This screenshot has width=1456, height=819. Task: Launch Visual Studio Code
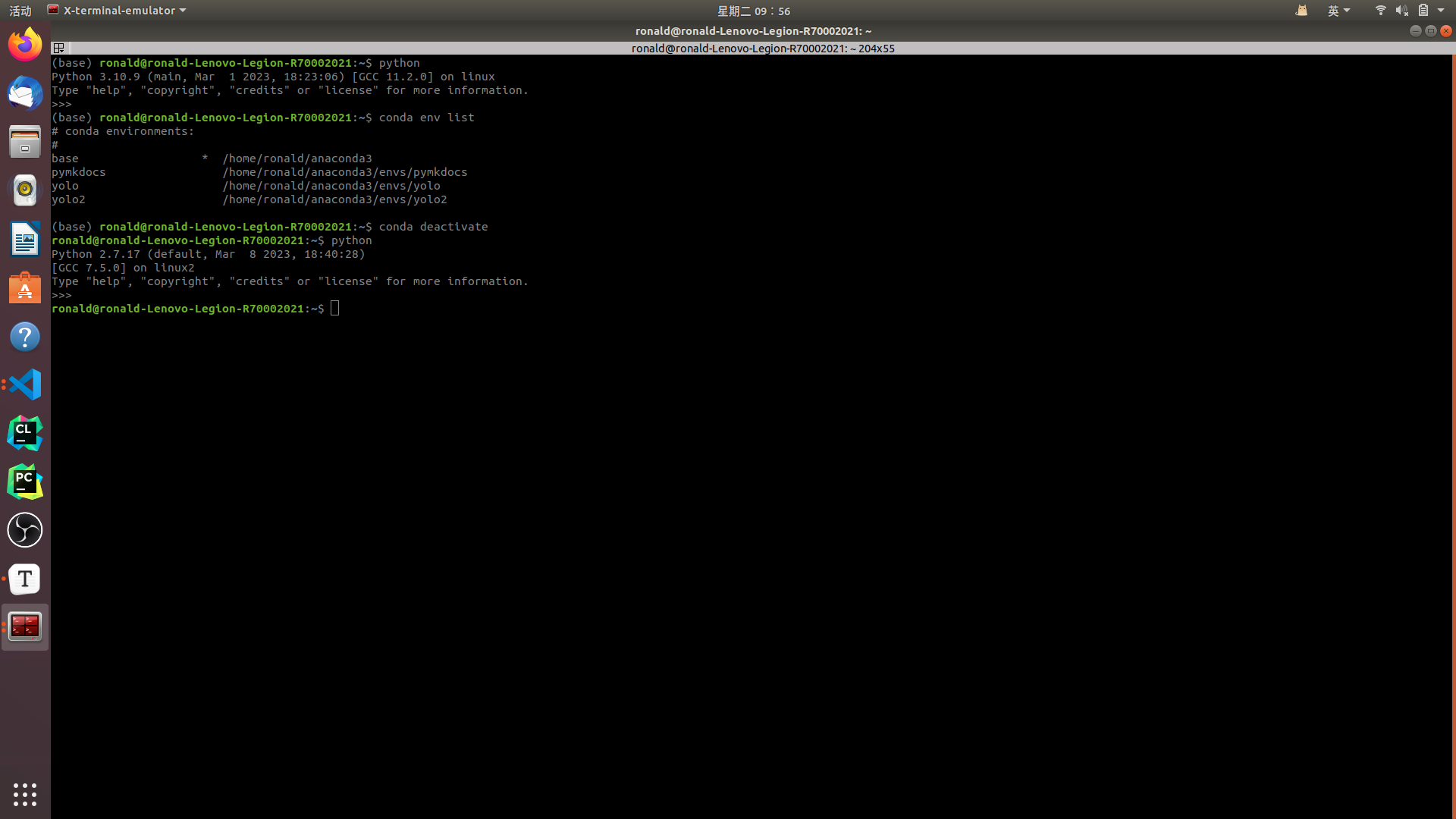[25, 384]
